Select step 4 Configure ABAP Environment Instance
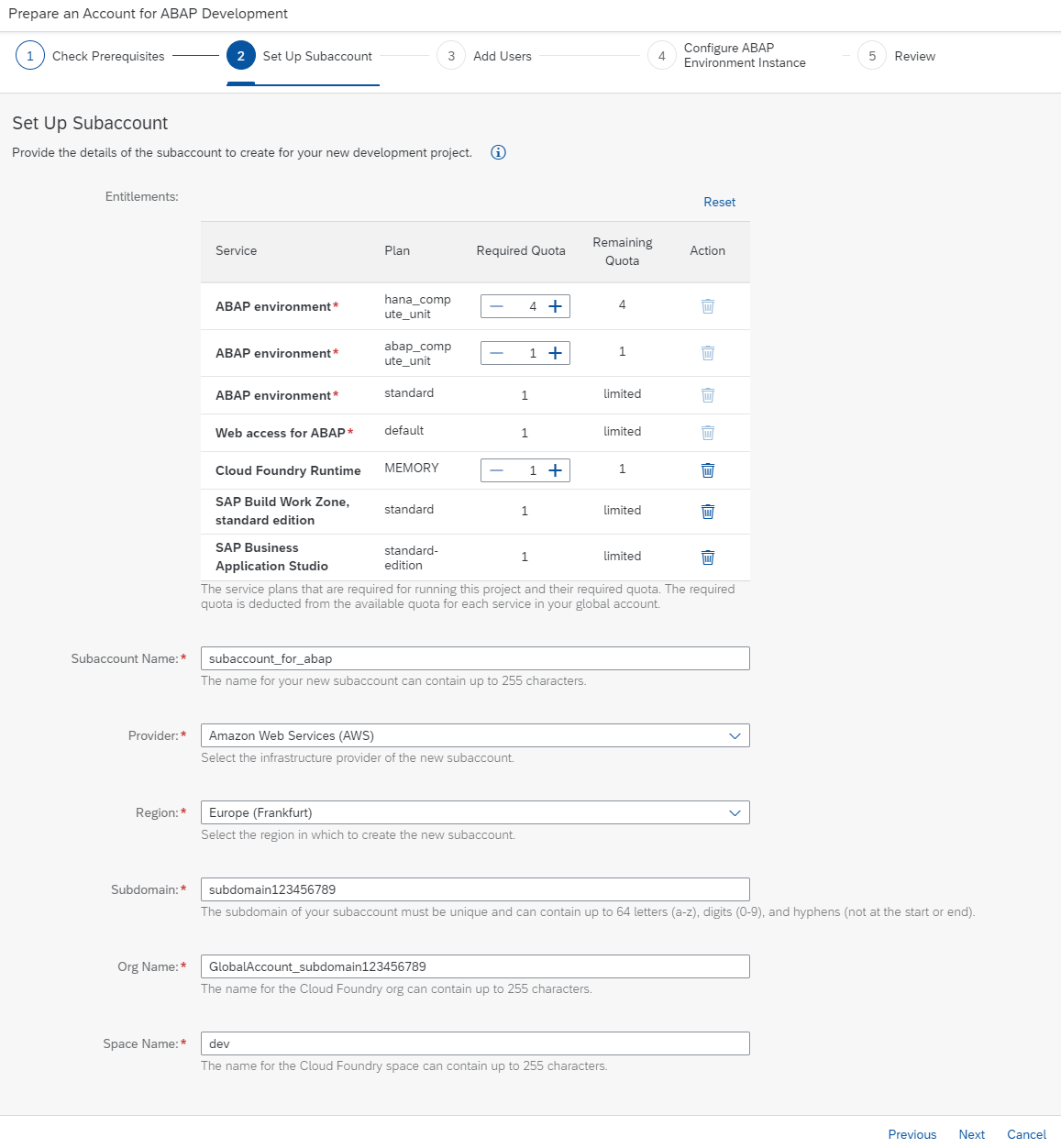The image size is (1061, 1148). (x=727, y=56)
